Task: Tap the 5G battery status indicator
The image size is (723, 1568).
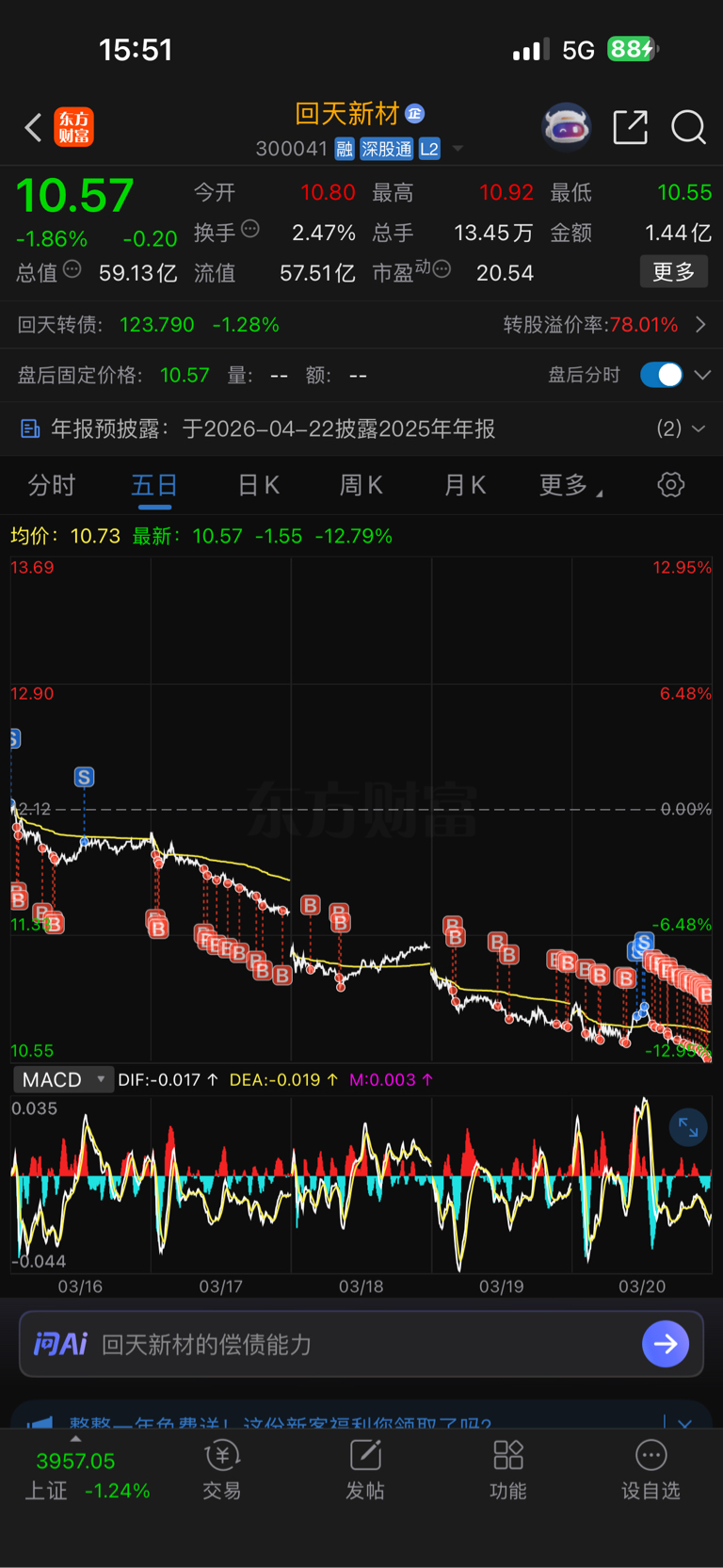Action: point(633,49)
